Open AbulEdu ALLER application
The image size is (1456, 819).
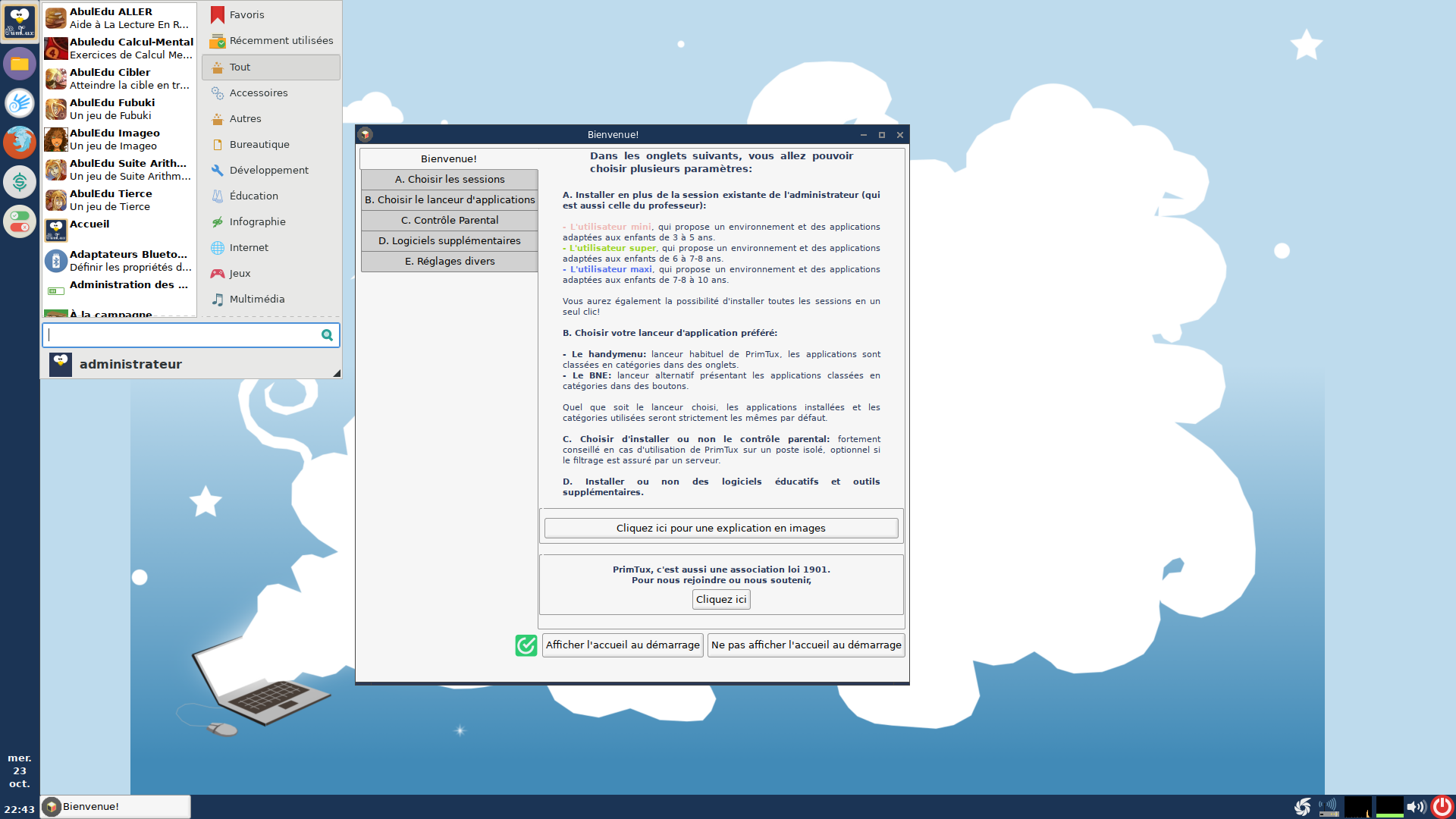[x=119, y=18]
